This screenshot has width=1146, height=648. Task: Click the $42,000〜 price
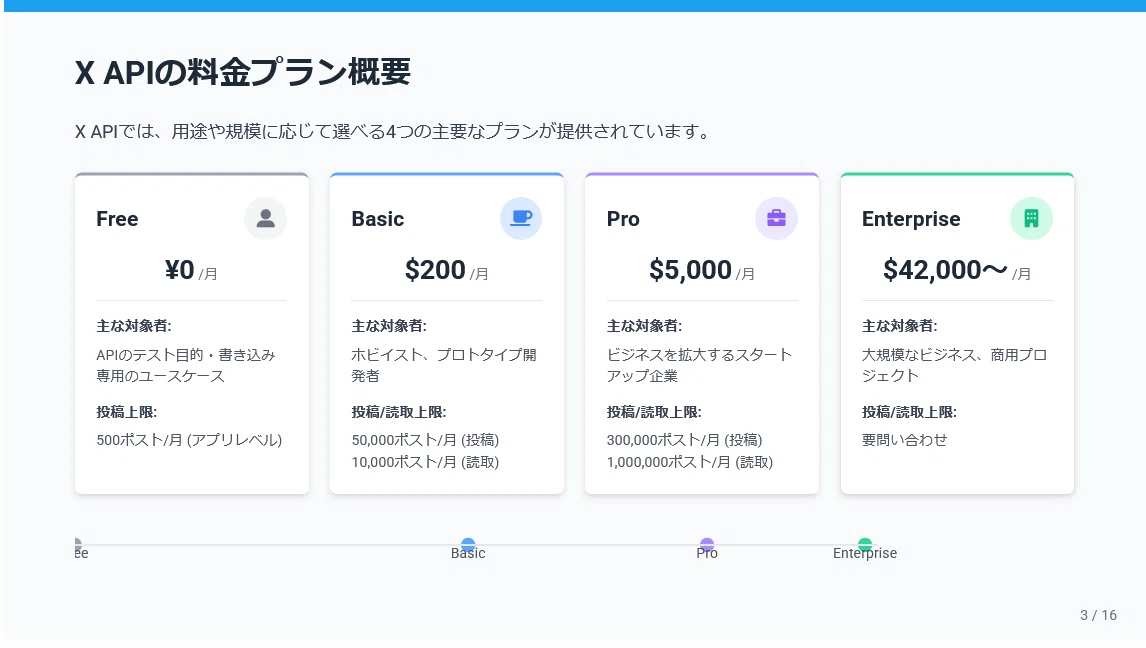point(945,270)
